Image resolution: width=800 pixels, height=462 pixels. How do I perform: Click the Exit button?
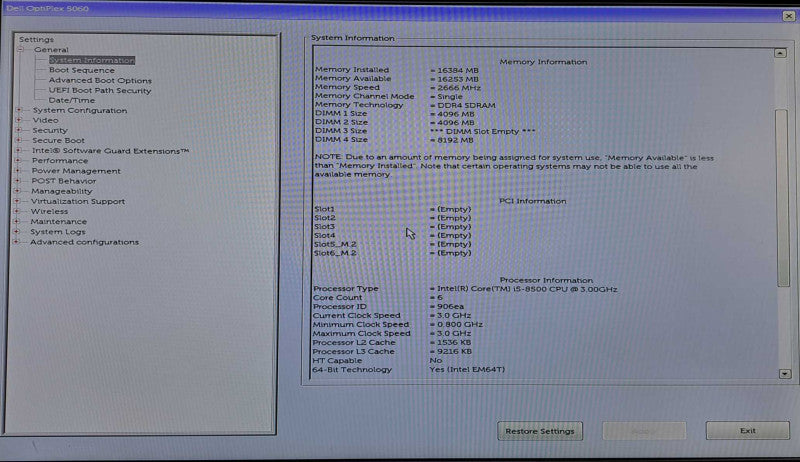748,430
